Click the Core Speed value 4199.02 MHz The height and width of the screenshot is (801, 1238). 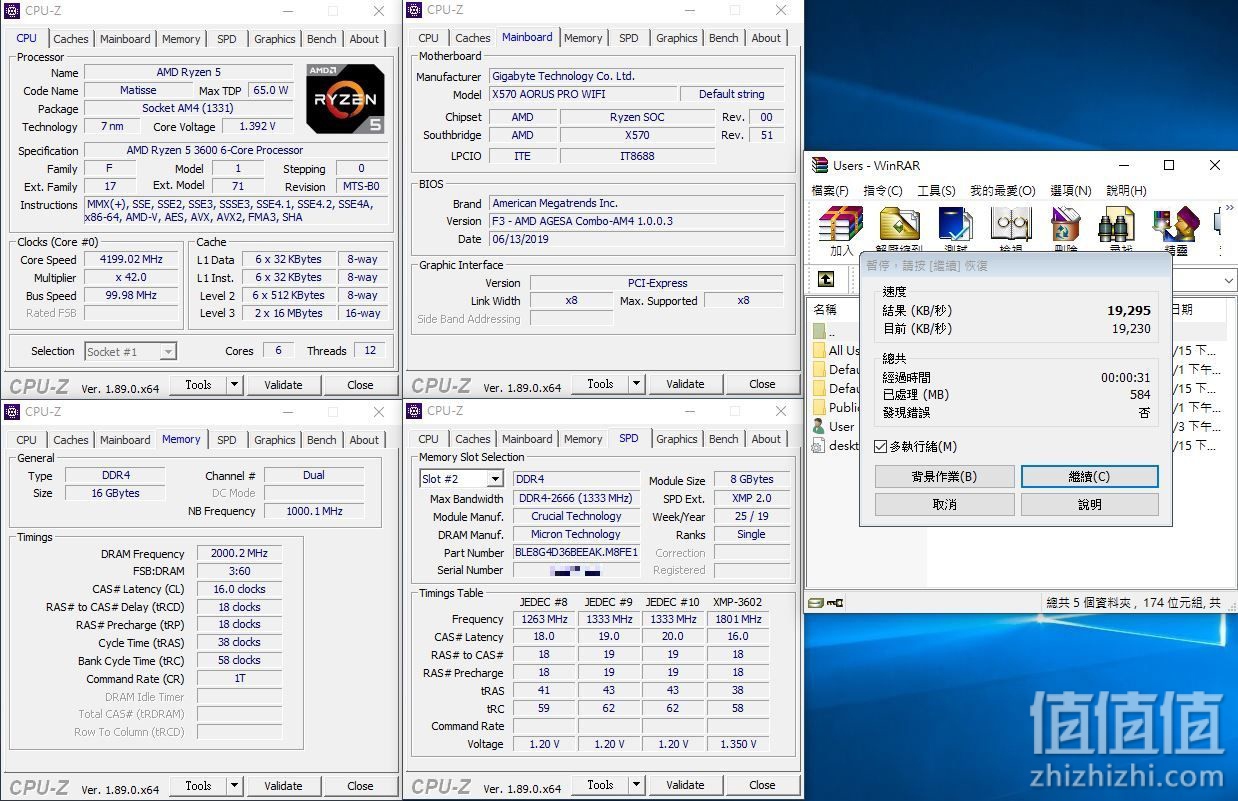[131, 259]
